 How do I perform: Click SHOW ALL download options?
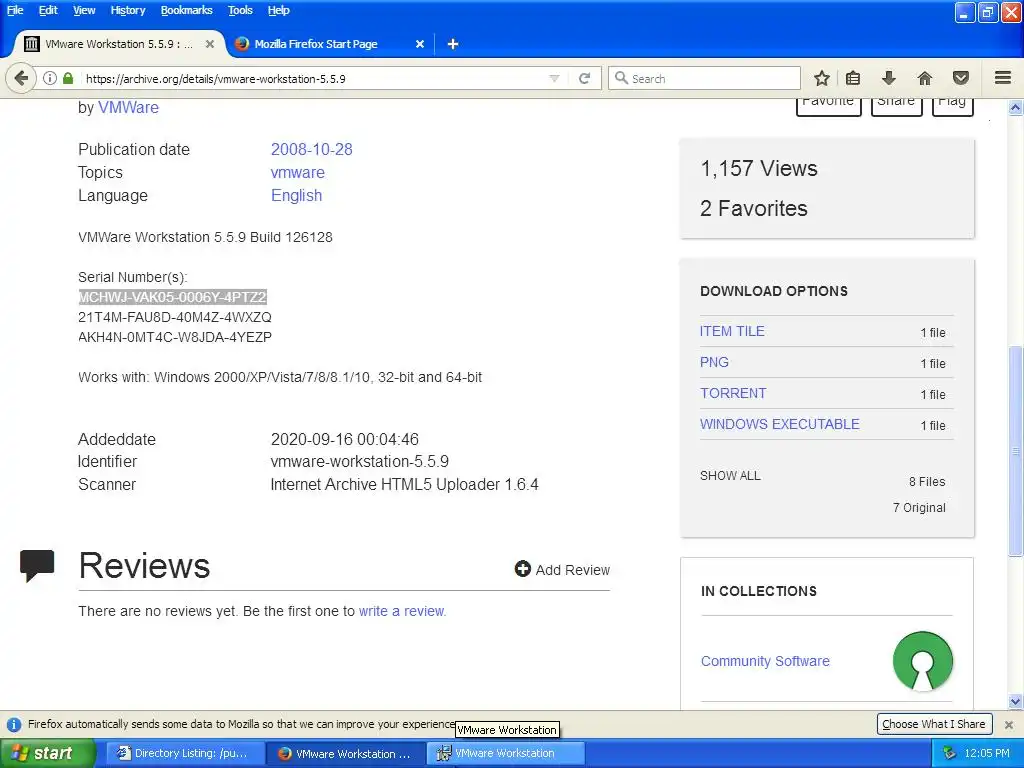pos(730,475)
